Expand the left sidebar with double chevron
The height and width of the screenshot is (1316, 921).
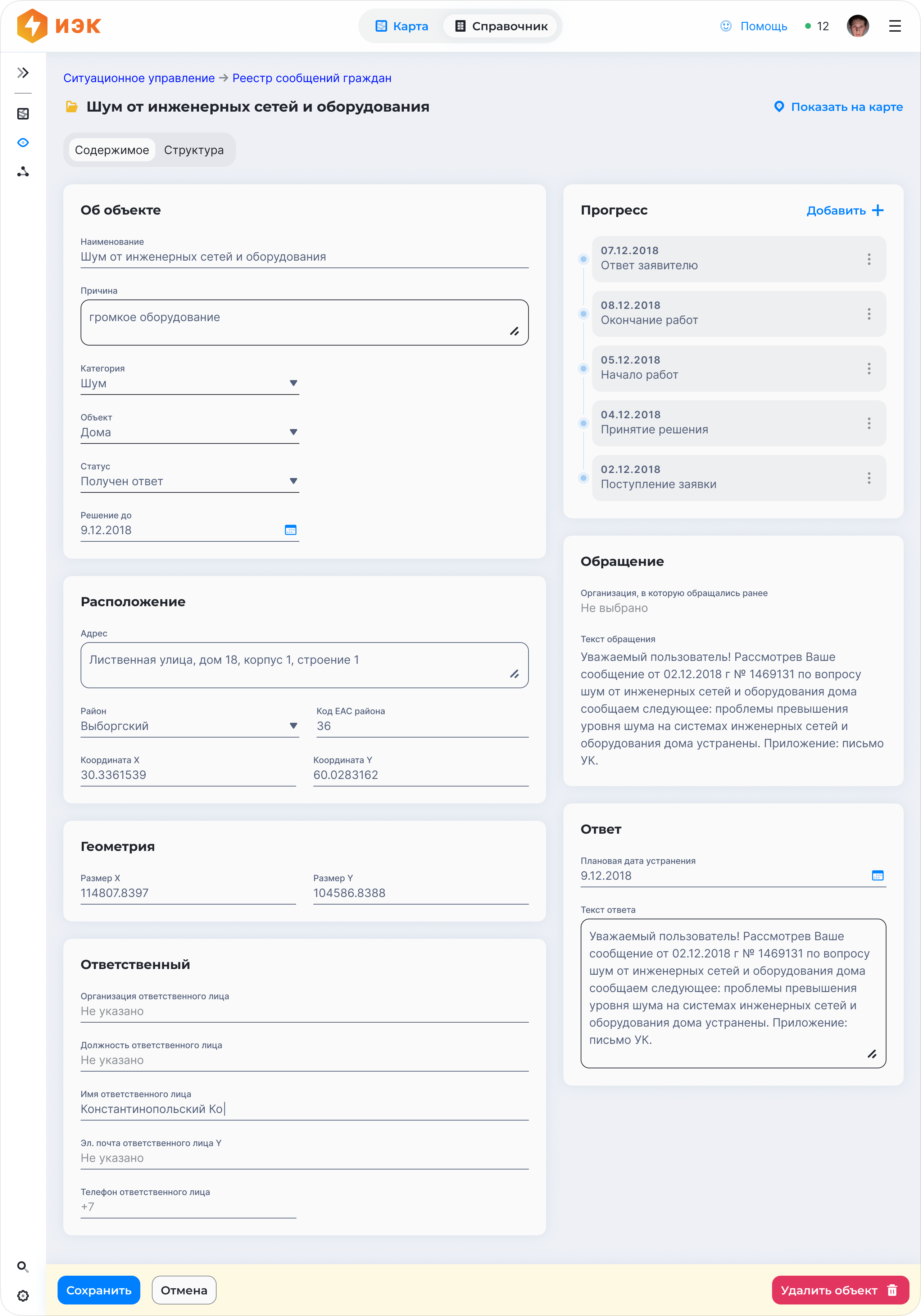click(x=23, y=73)
